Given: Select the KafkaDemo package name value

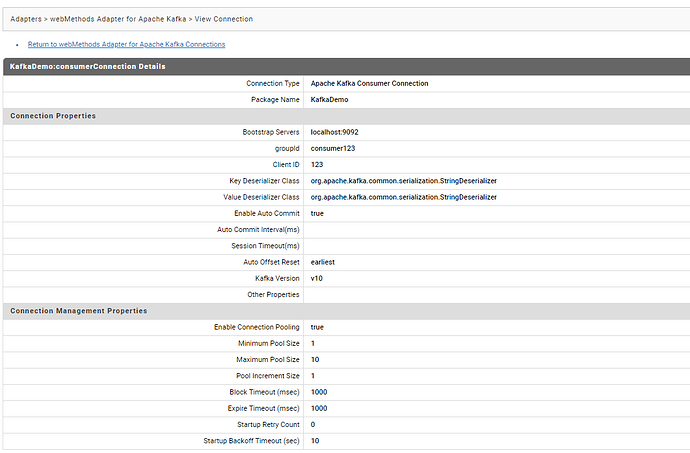Looking at the screenshot, I should (329, 99).
